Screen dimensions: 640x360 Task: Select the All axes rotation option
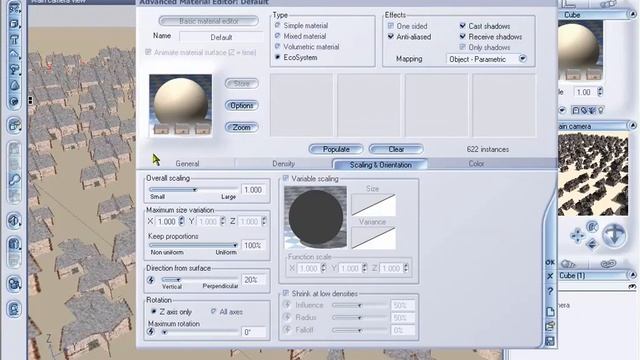pyautogui.click(x=213, y=311)
